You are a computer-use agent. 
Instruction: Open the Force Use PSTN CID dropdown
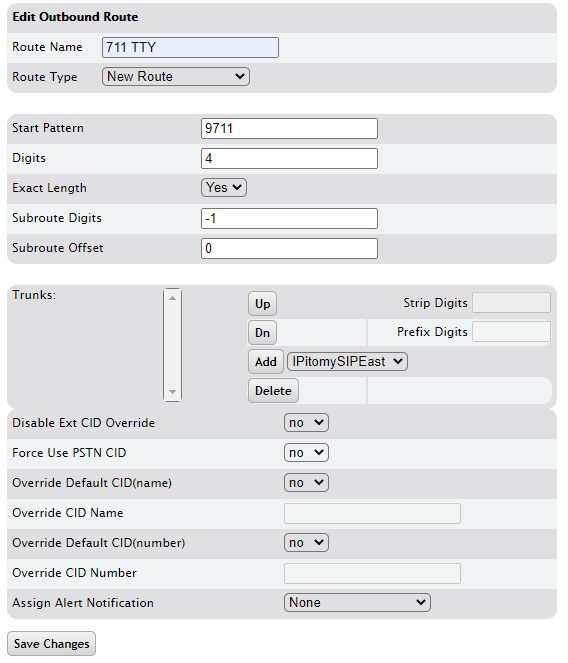306,452
